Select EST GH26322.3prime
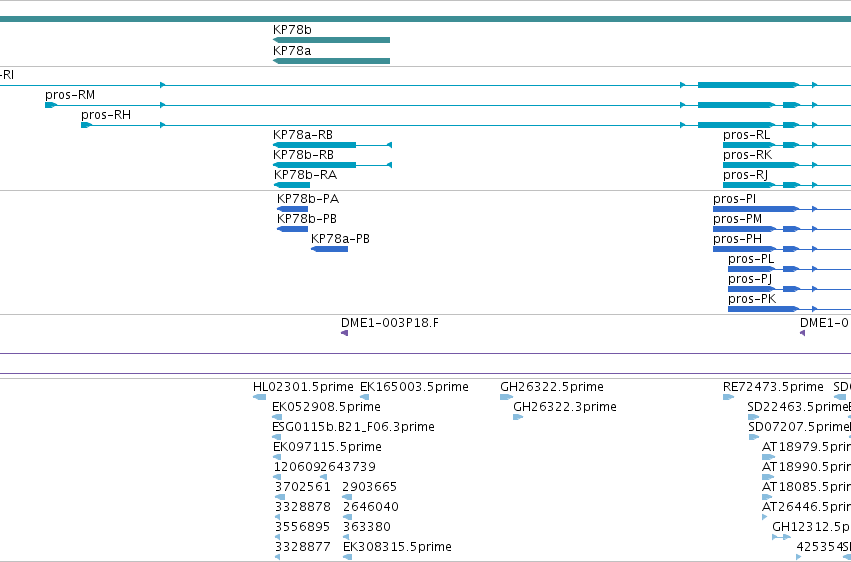 pos(518,417)
